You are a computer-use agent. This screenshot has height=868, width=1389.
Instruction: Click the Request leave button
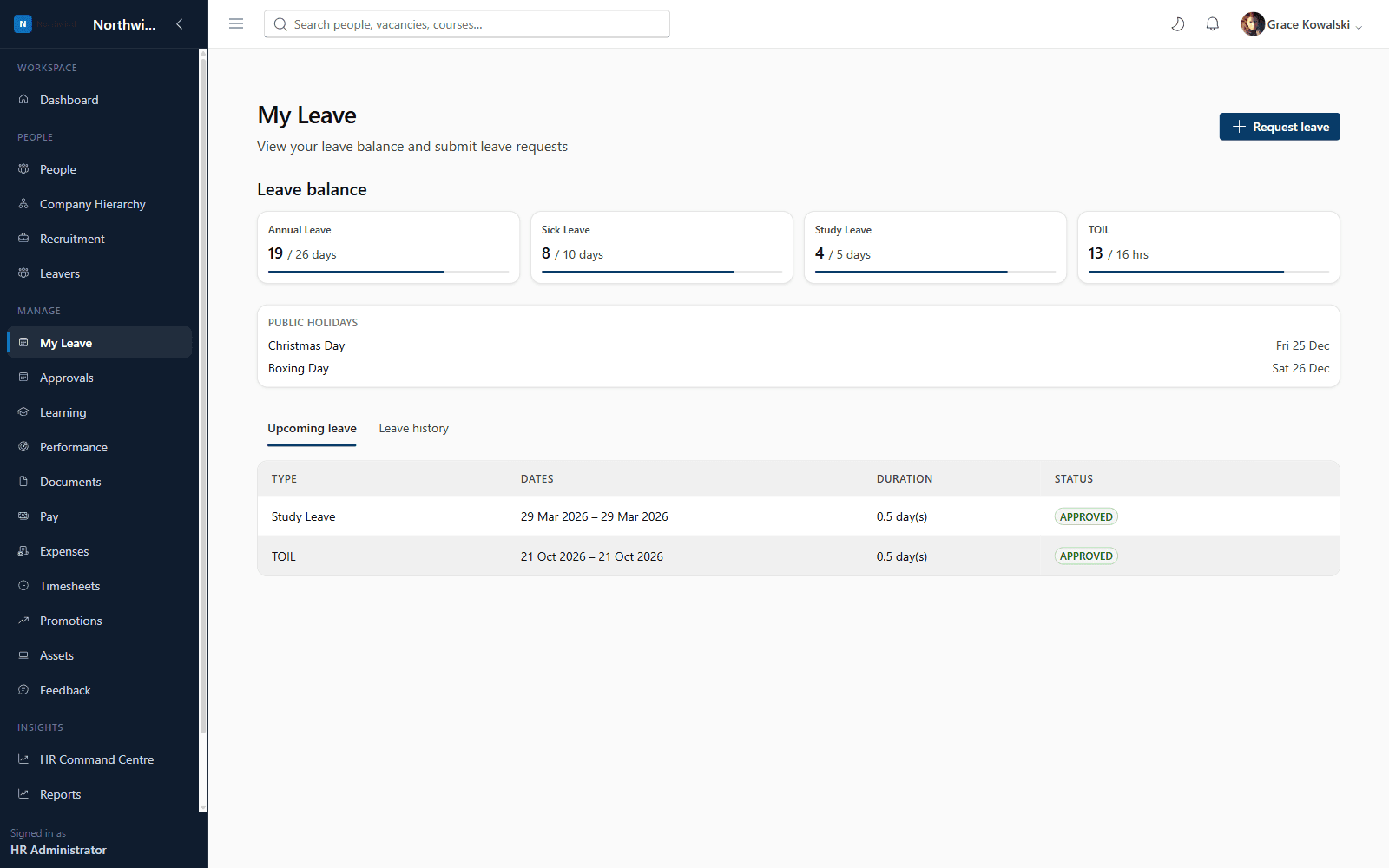click(1280, 127)
